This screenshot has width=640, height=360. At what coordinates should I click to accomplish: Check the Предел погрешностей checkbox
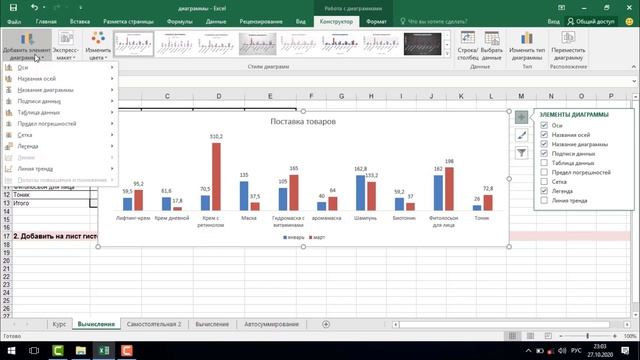click(x=544, y=172)
